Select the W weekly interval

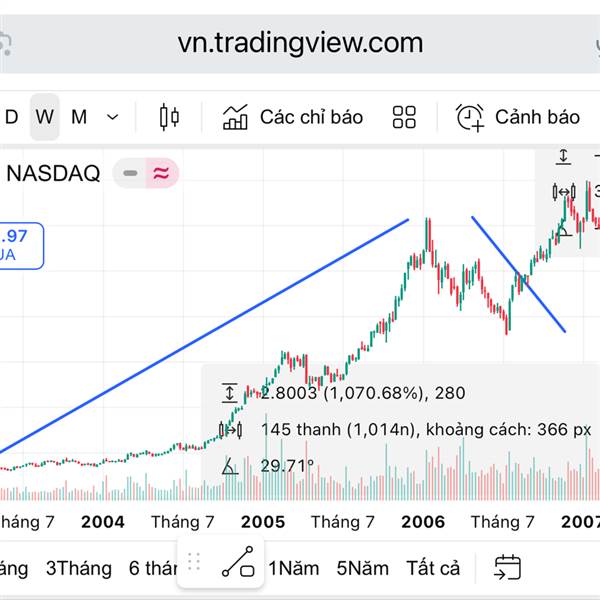(x=44, y=117)
